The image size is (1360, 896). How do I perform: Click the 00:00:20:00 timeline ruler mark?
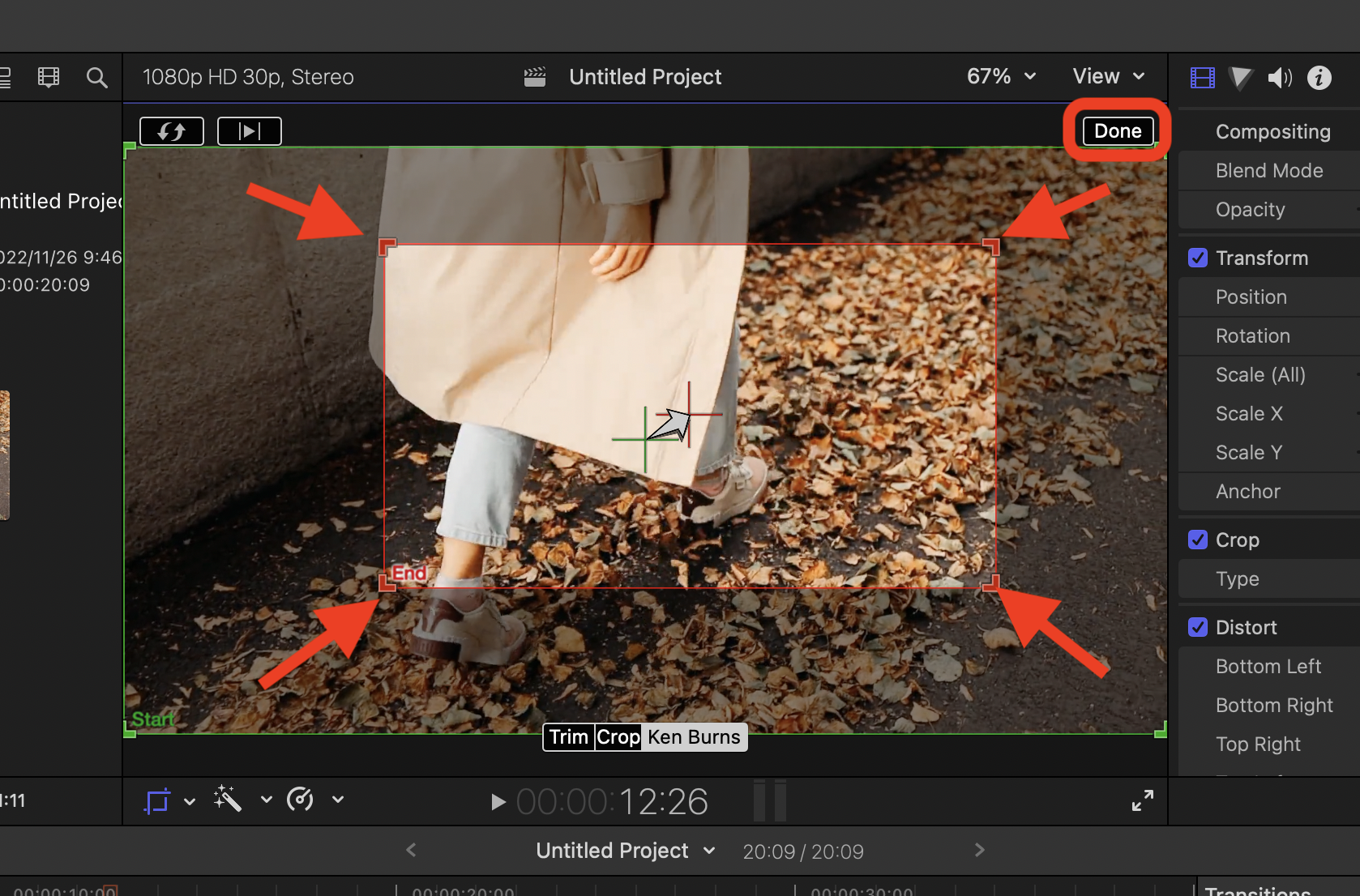463,890
